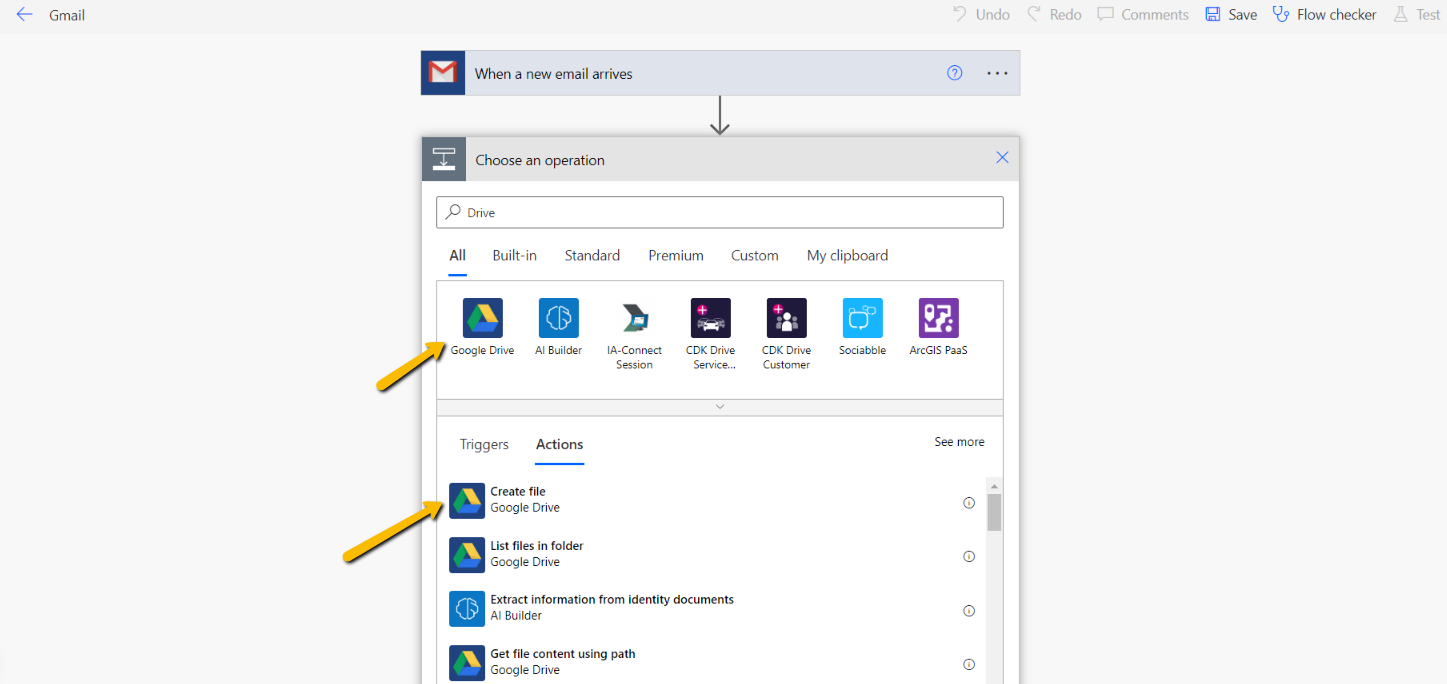Click the actions list scrollbar thumb
The width and height of the screenshot is (1447, 684).
tap(994, 512)
